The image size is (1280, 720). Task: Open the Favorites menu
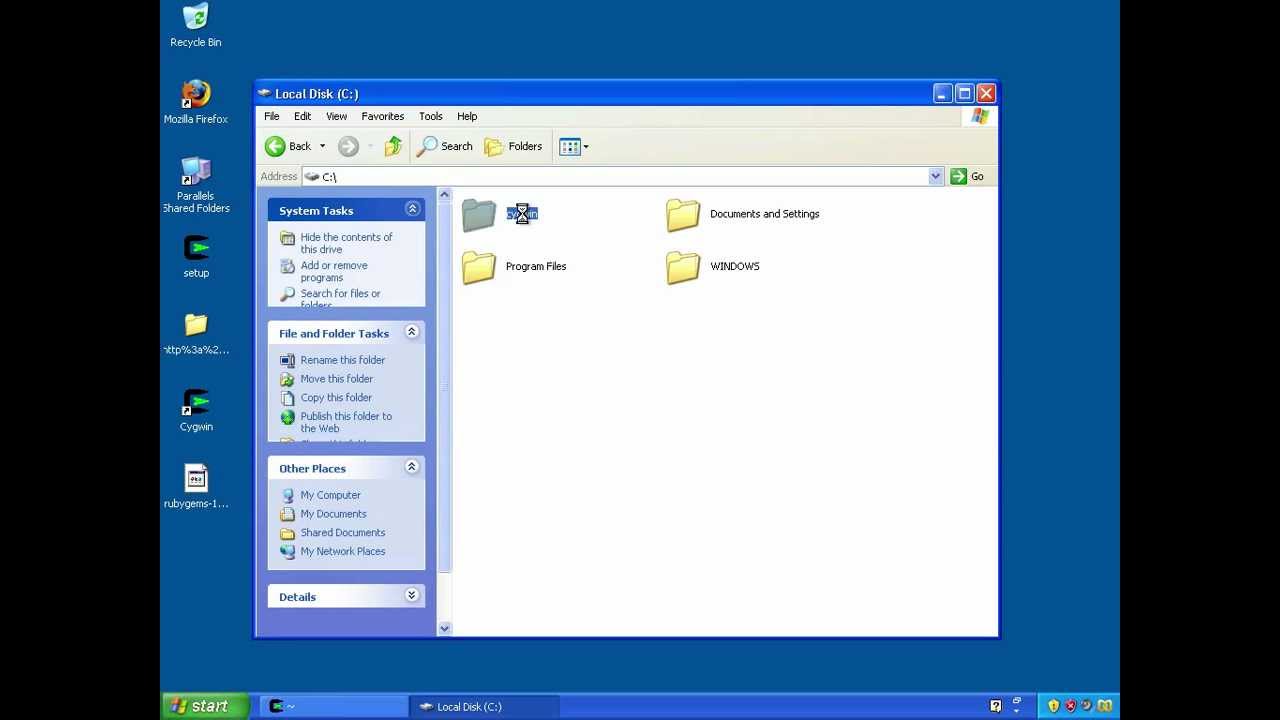(x=382, y=116)
